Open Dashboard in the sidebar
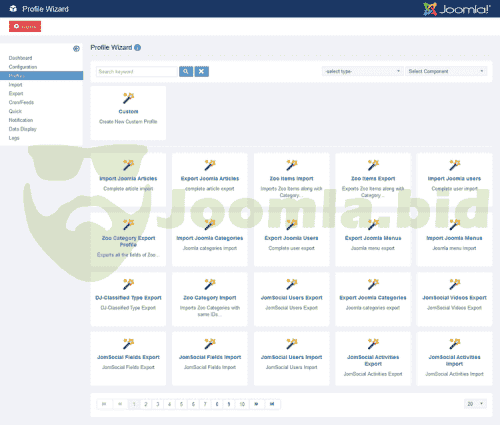 coord(20,58)
